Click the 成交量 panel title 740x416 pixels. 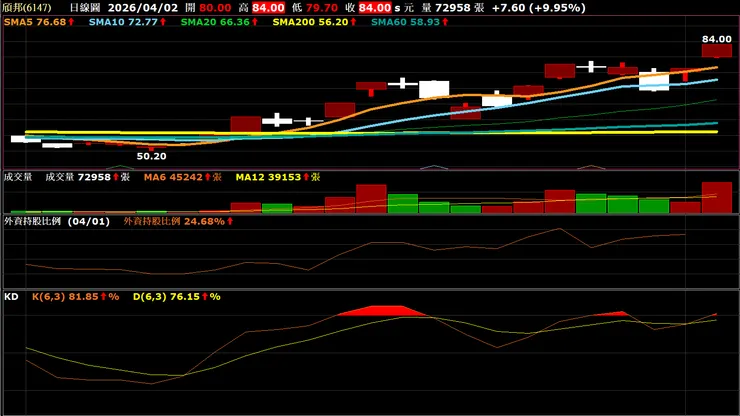point(18,177)
